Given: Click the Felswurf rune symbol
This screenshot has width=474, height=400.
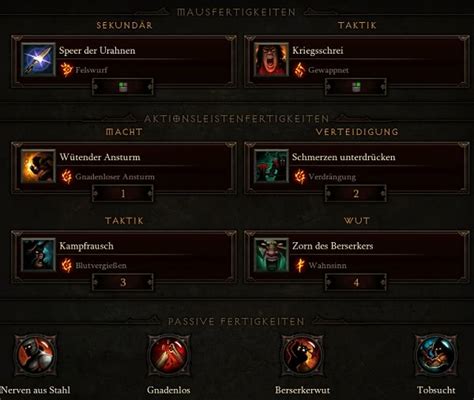Looking at the screenshot, I should coord(66,70).
